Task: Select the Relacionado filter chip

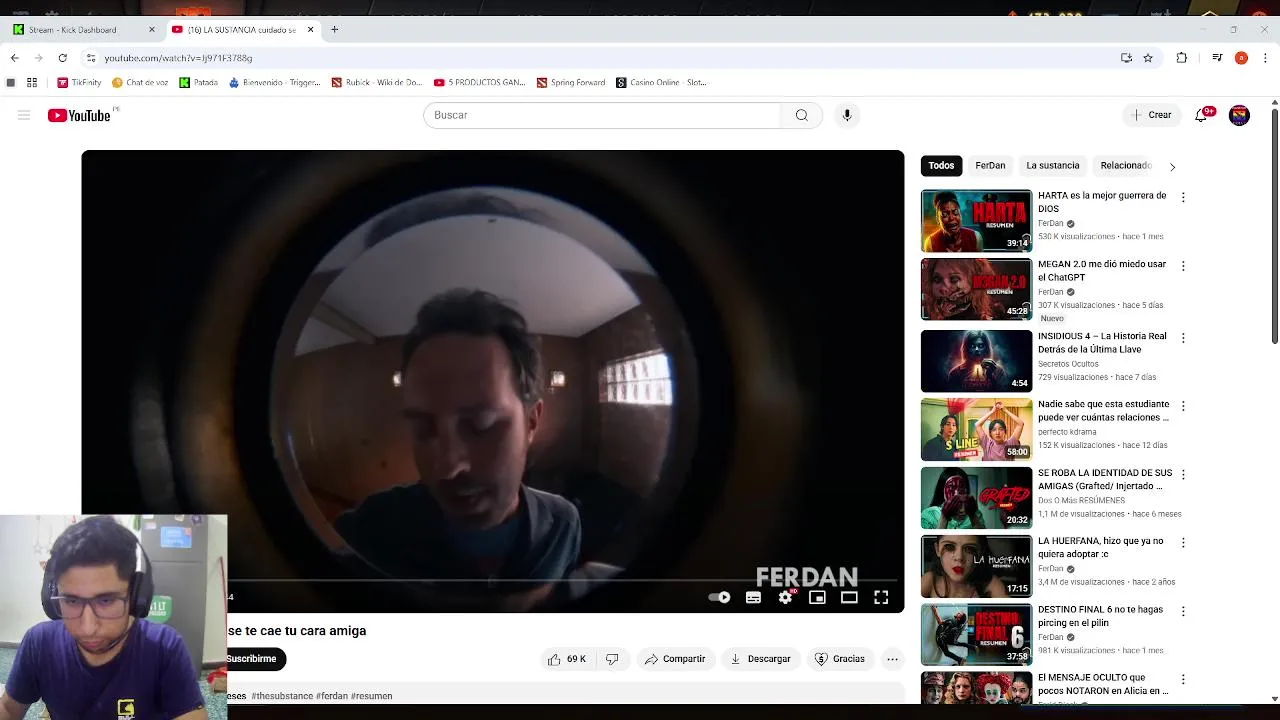Action: [1126, 166]
